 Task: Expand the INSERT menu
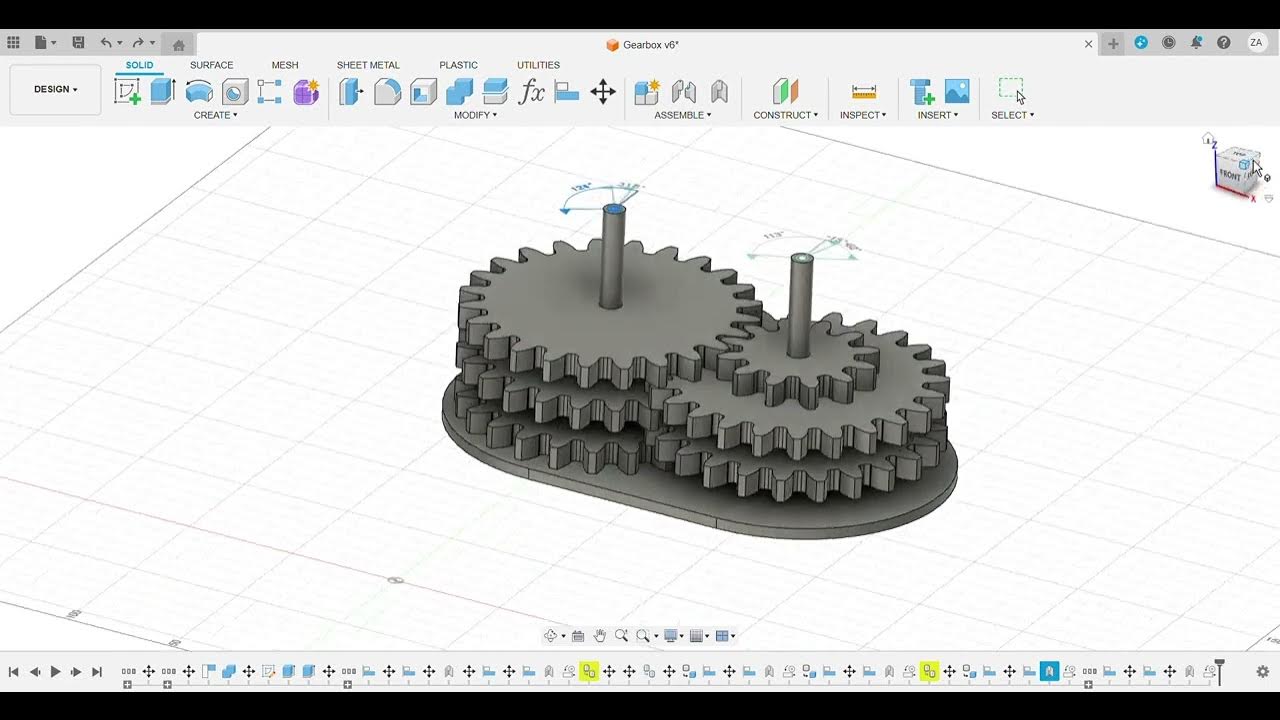[938, 115]
